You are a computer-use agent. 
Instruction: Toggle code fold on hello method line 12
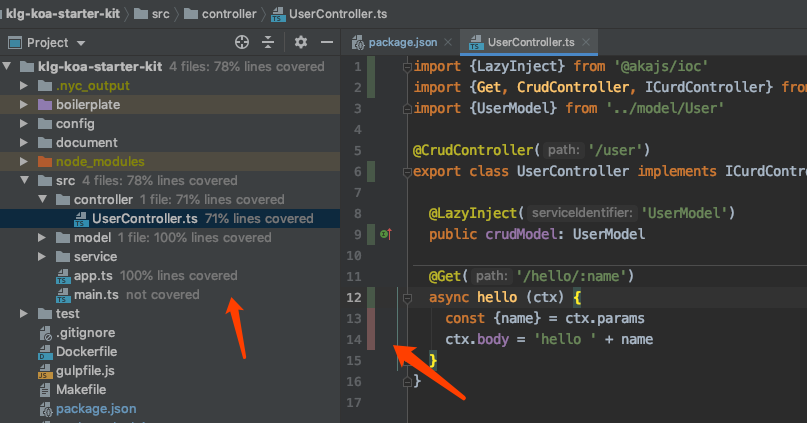click(406, 298)
